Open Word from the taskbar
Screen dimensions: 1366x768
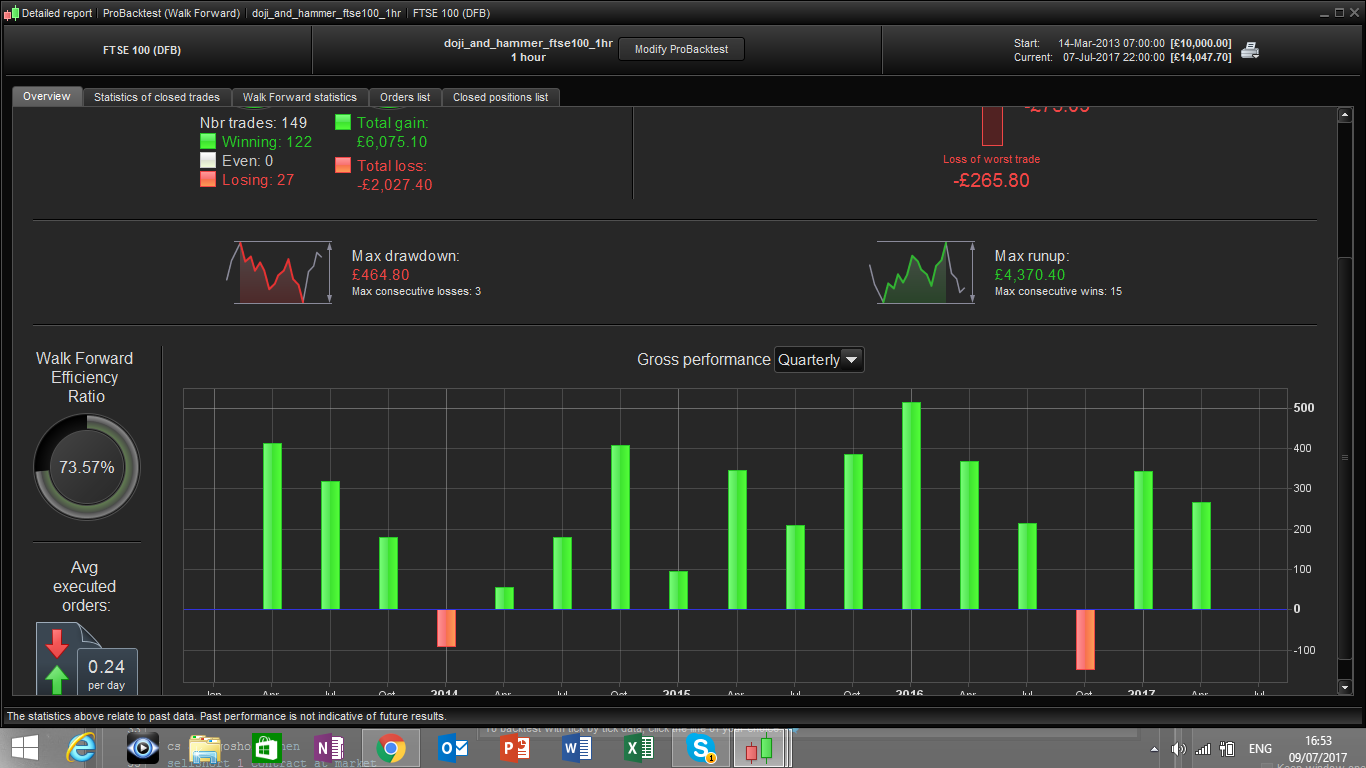[x=577, y=747]
